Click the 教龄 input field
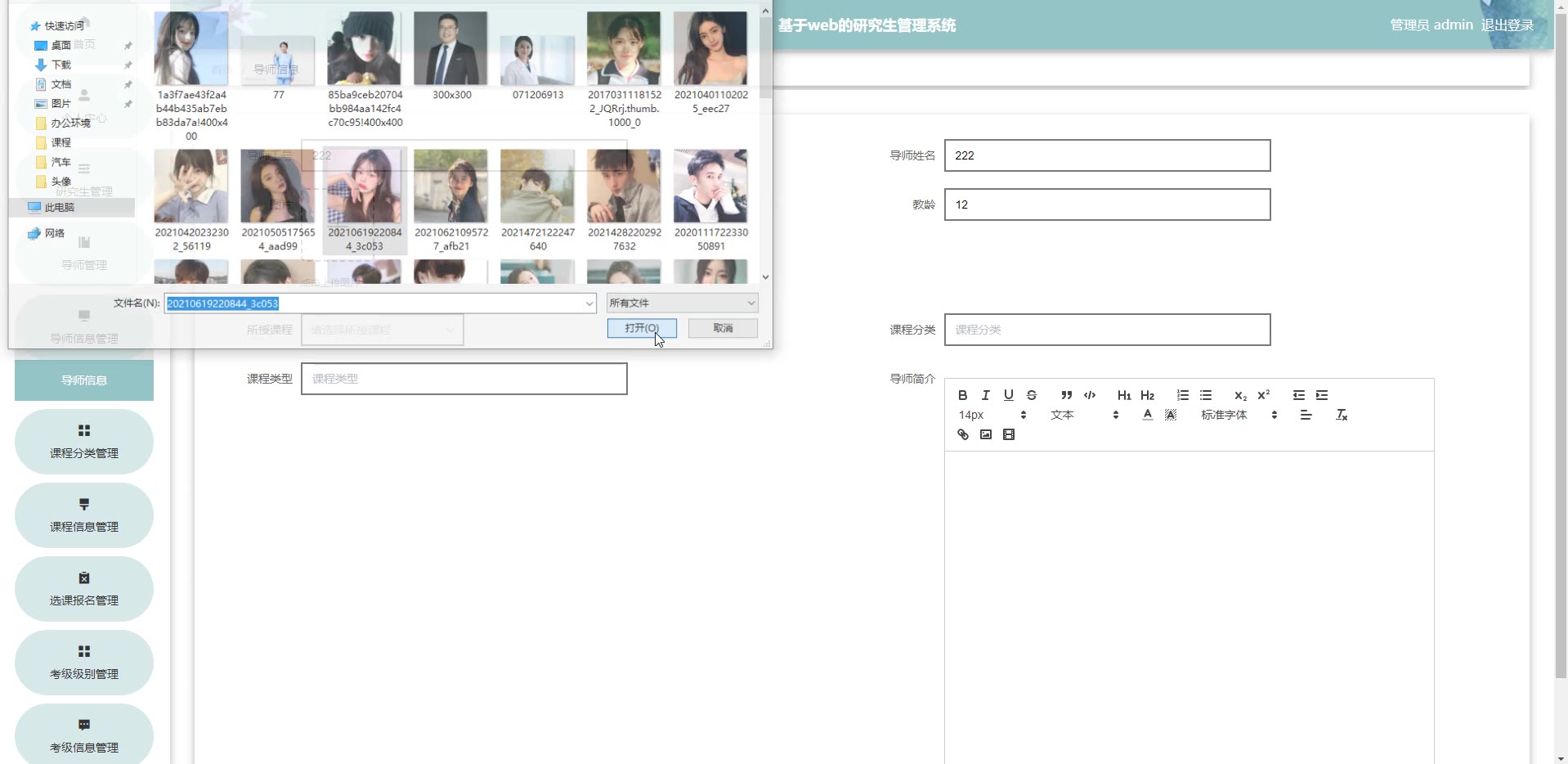1568x764 pixels. click(1107, 204)
